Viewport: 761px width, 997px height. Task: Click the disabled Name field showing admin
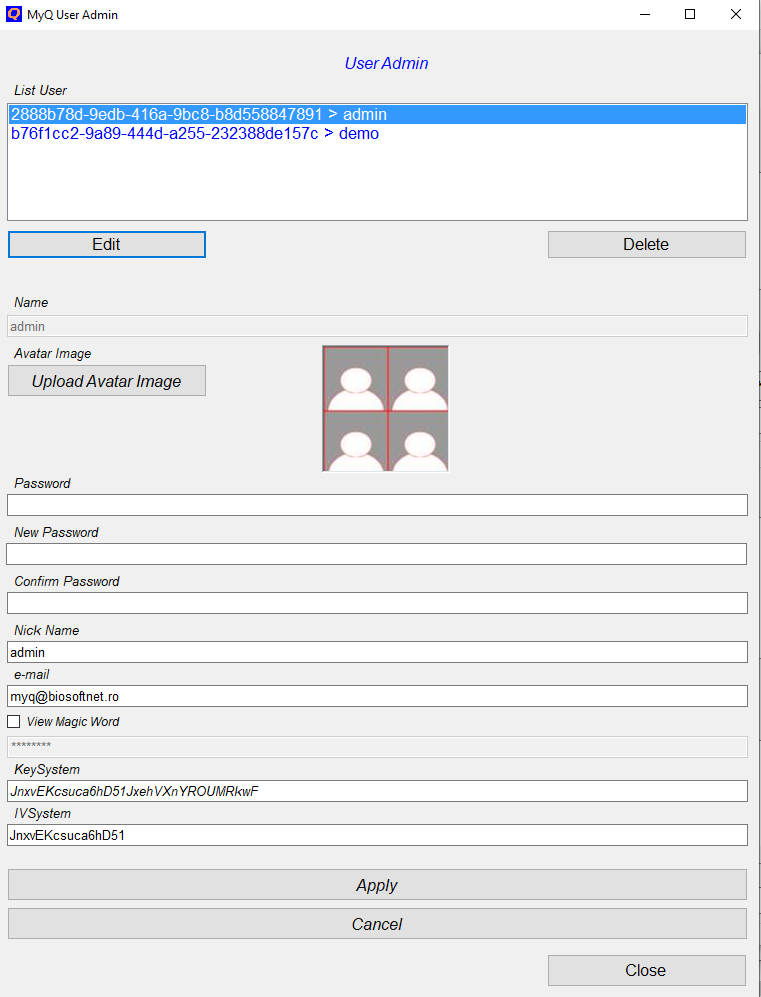378,326
